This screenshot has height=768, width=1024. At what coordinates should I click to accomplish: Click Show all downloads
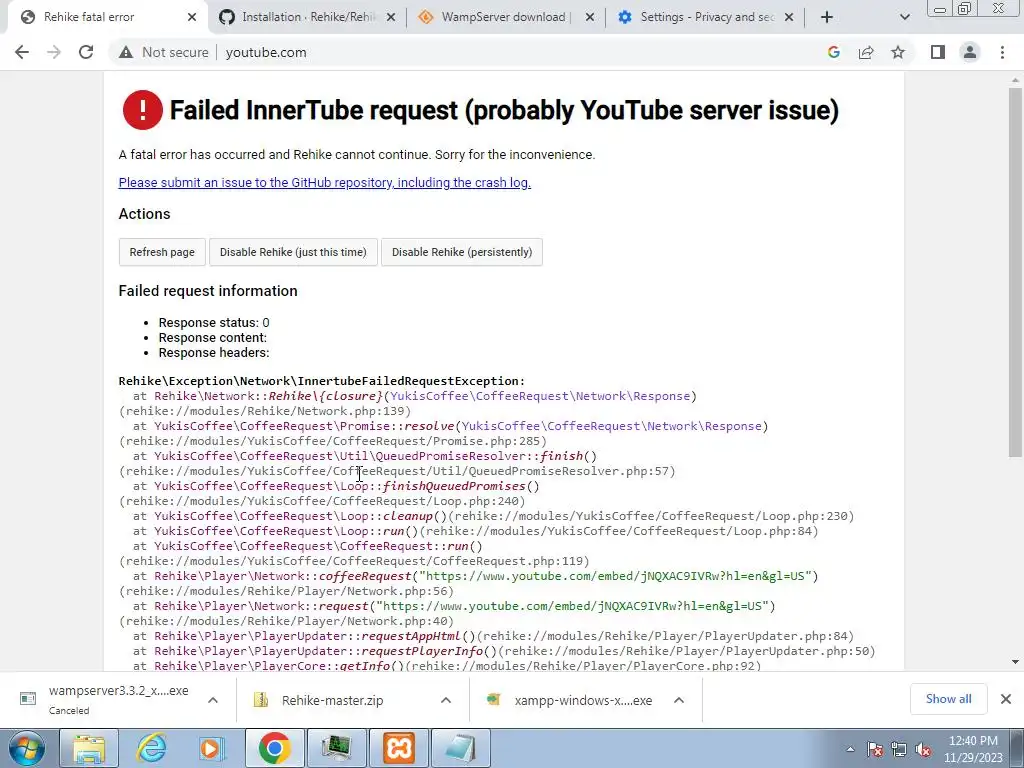(948, 699)
